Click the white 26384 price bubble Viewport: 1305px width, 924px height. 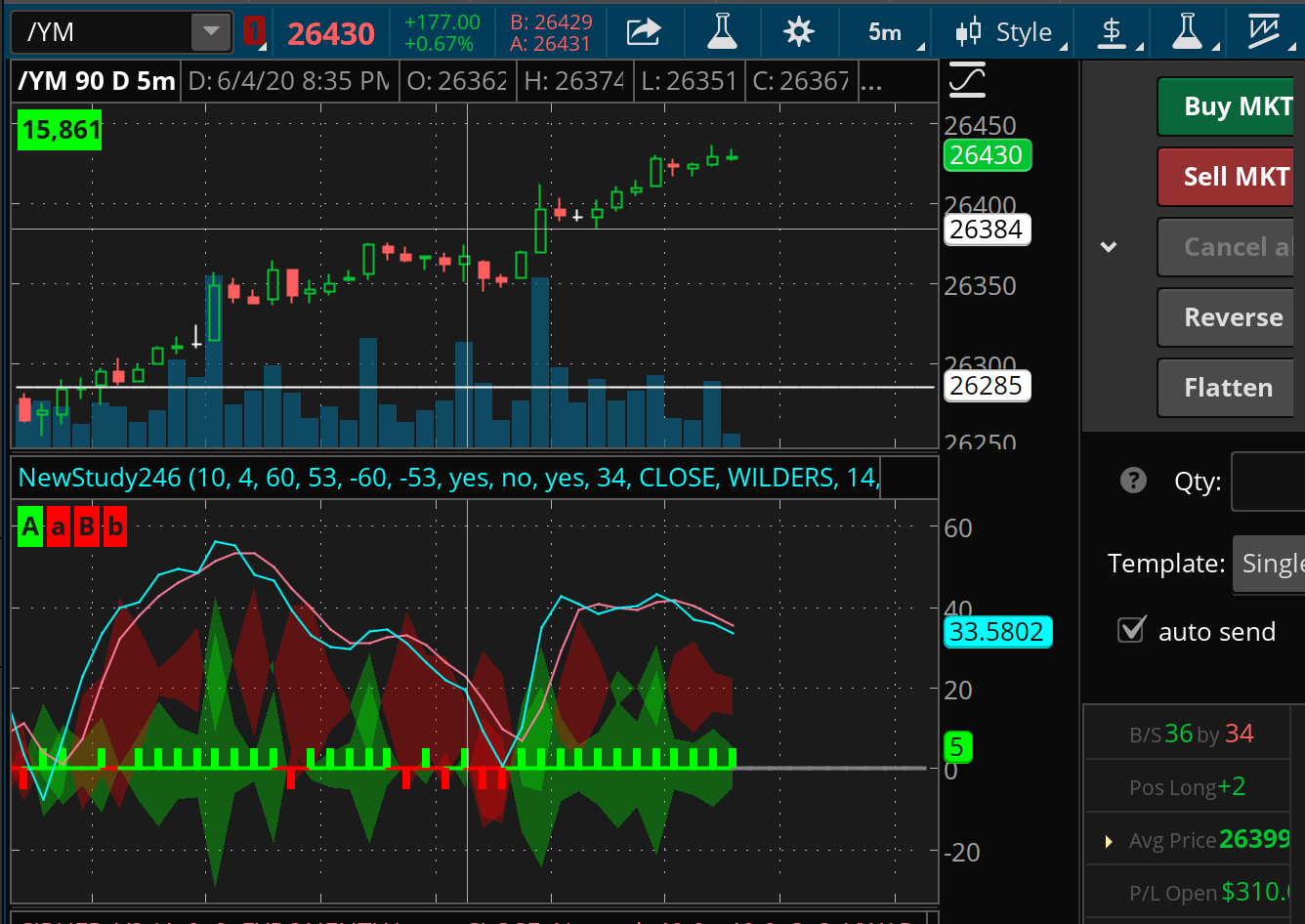(988, 230)
